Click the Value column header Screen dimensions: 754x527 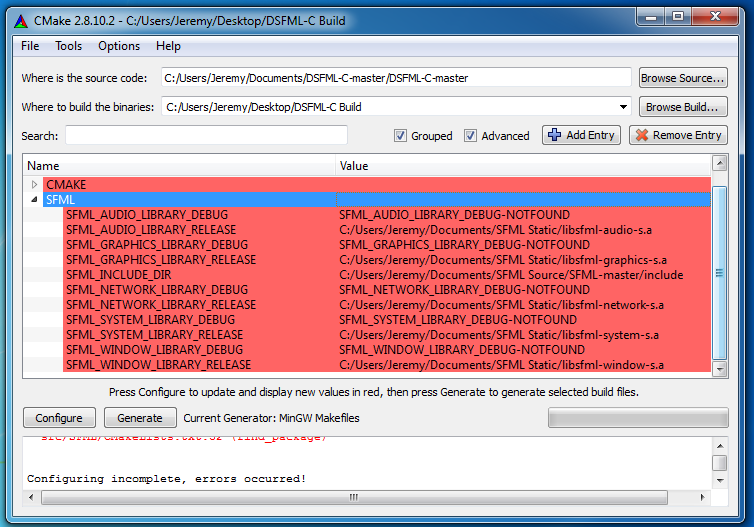[523, 166]
